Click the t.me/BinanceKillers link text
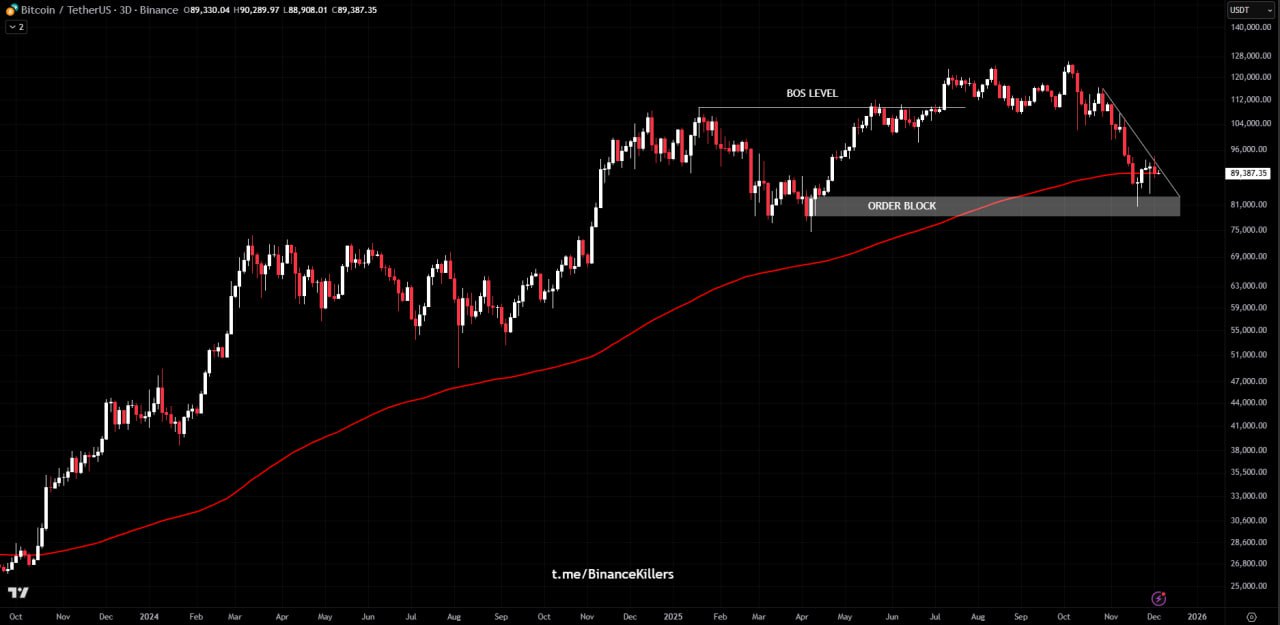Viewport: 1280px width, 625px height. point(612,574)
